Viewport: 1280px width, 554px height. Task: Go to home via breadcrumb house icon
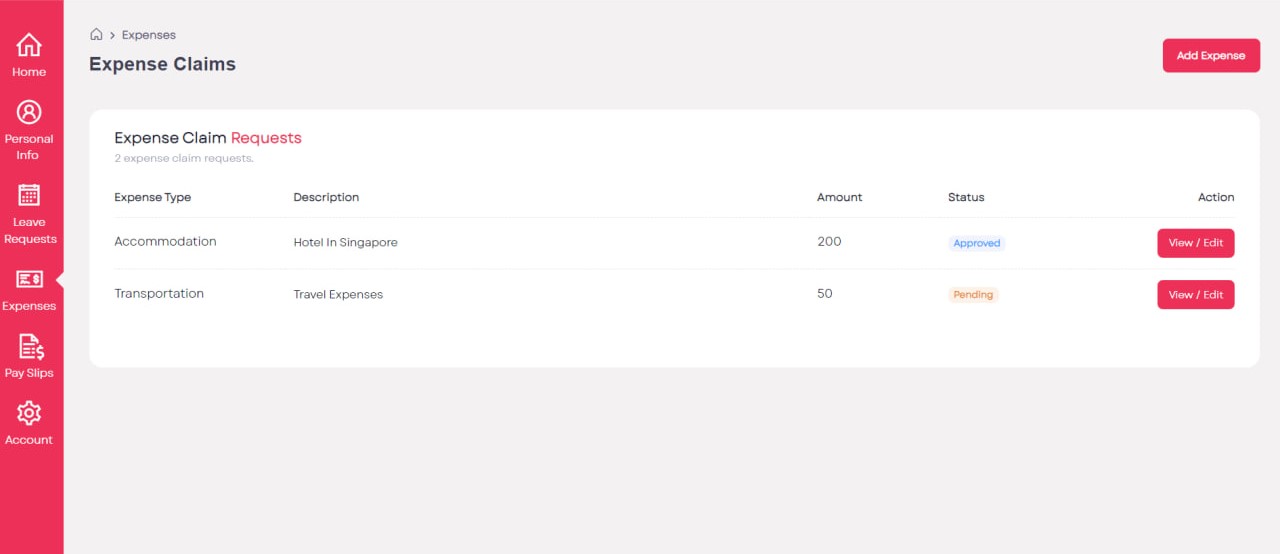96,35
